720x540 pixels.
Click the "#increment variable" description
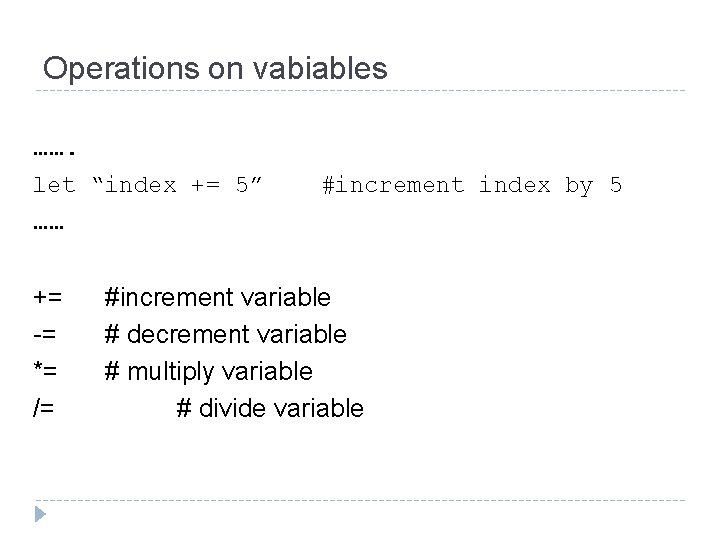tap(218, 297)
